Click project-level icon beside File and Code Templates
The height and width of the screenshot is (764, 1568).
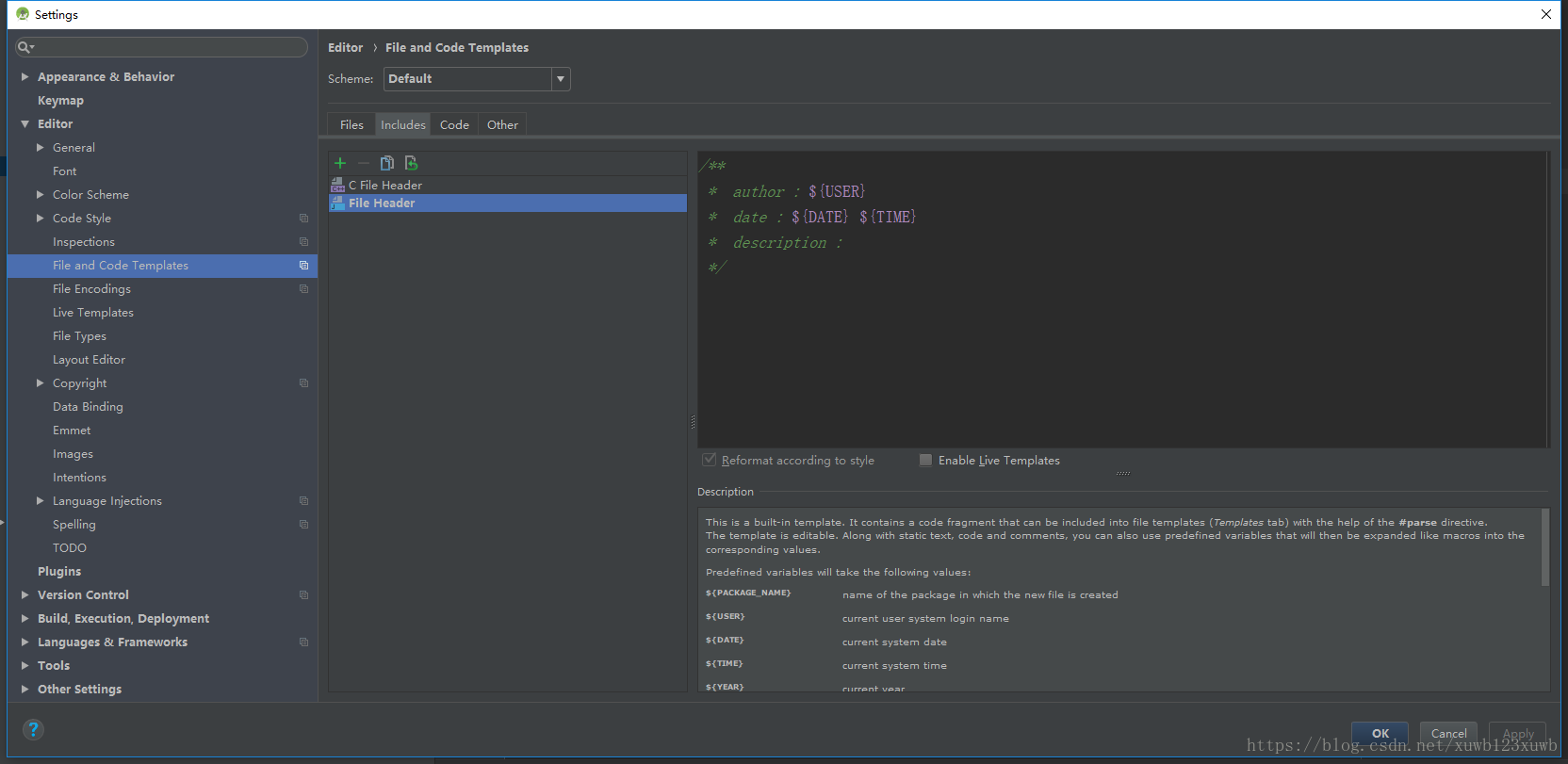(x=303, y=266)
